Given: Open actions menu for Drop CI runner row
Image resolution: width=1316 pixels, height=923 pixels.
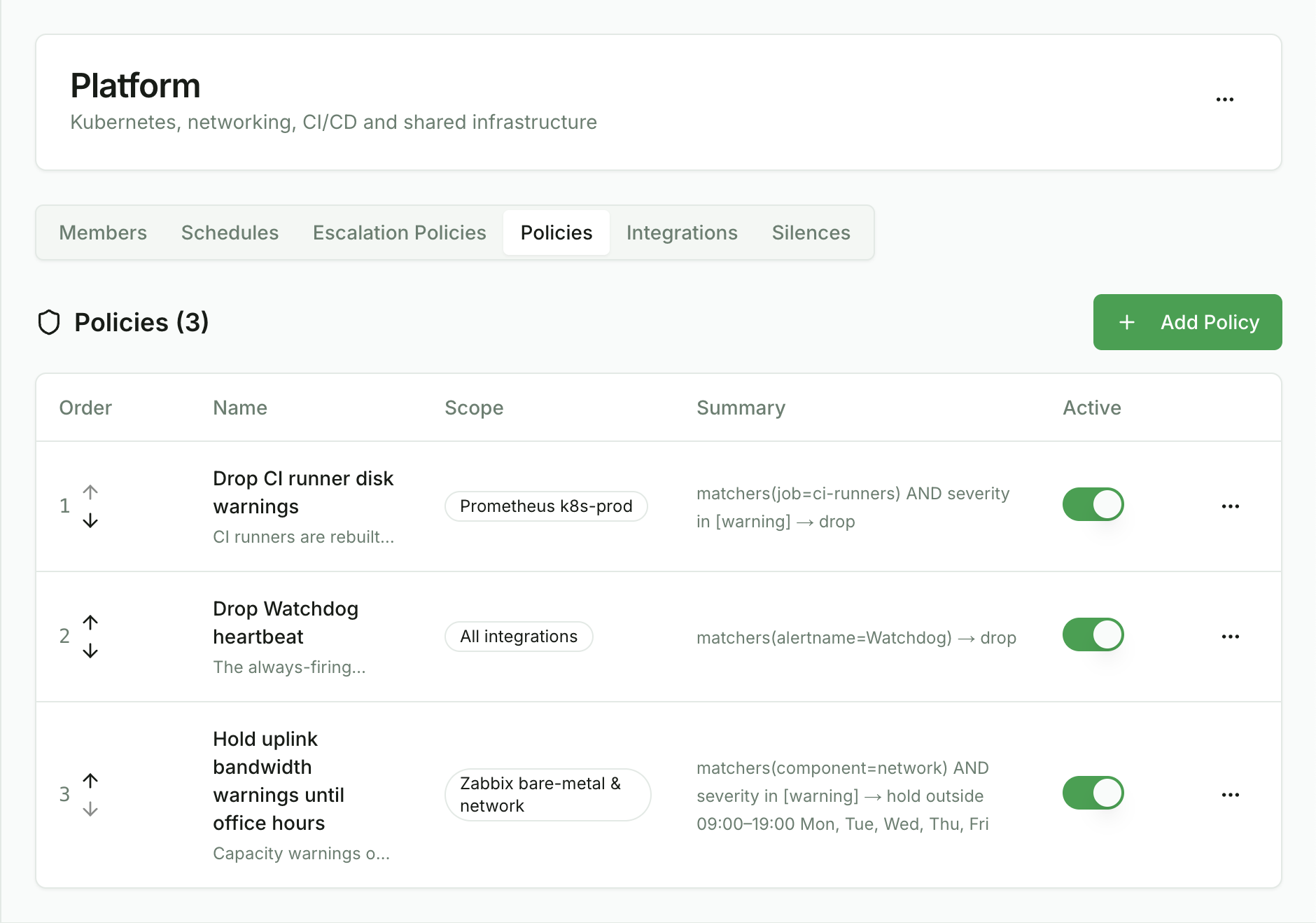Looking at the screenshot, I should coord(1230,506).
